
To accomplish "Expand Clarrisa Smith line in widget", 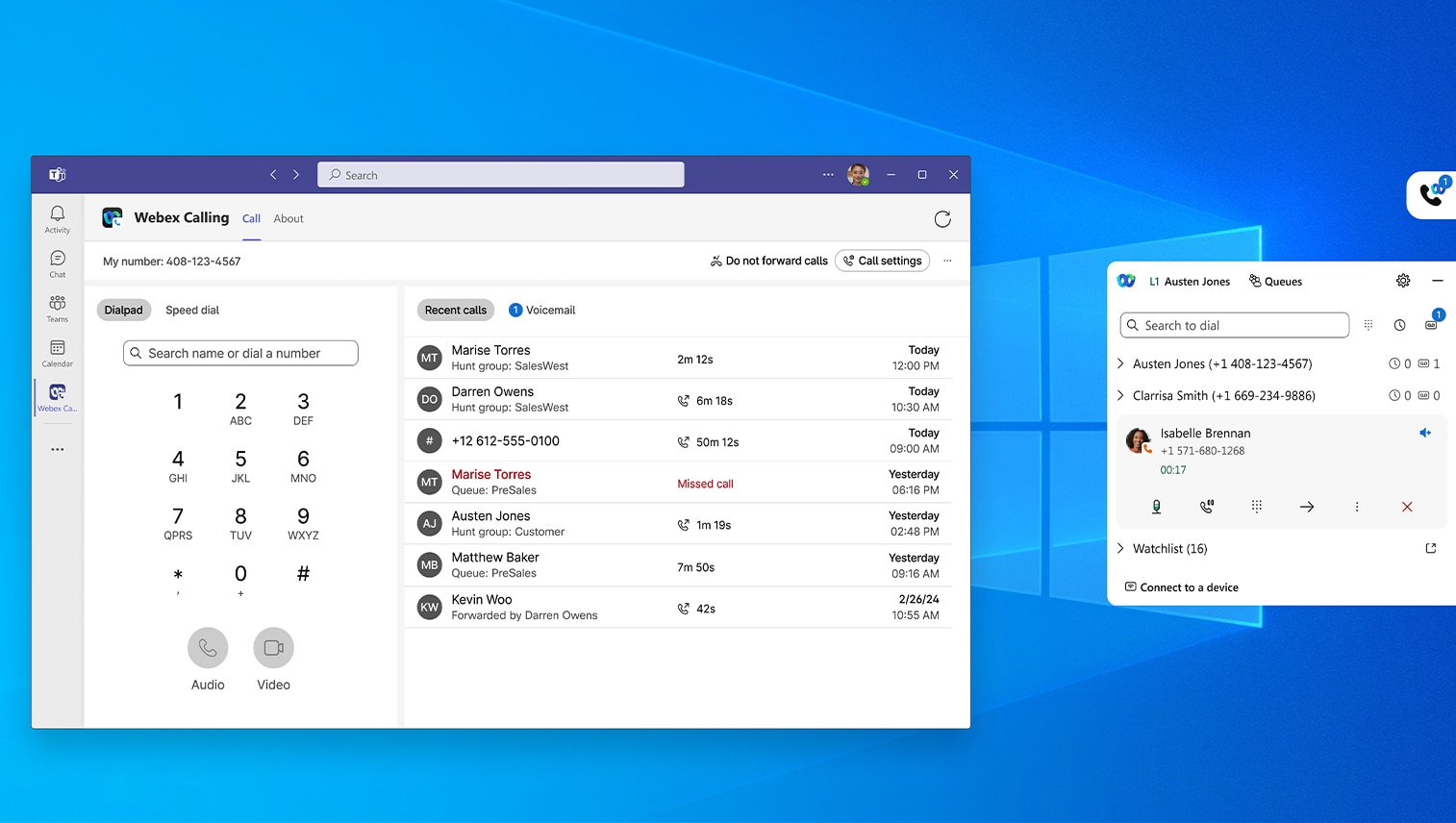I will (1120, 395).
